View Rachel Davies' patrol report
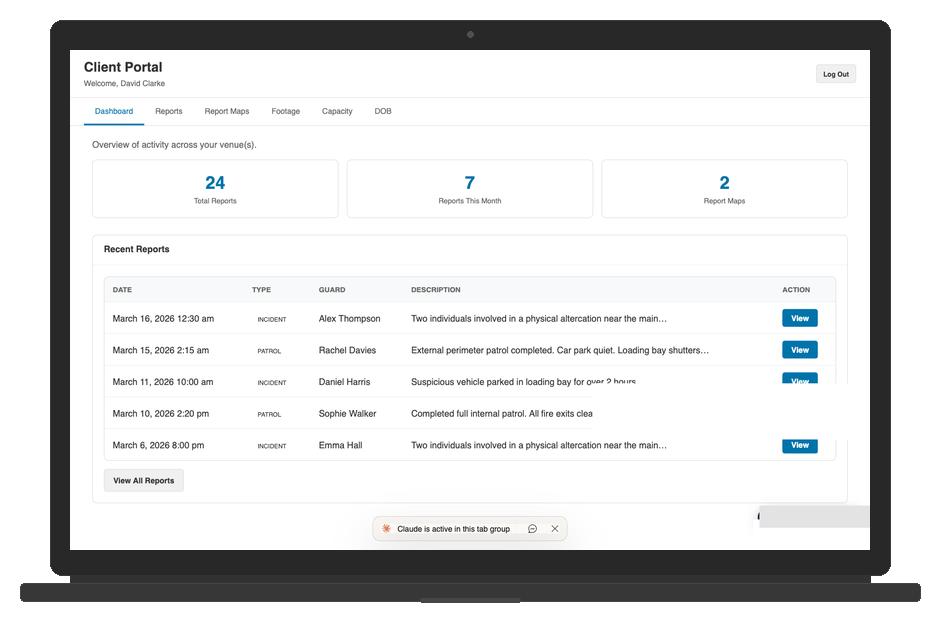The height and width of the screenshot is (621, 940). coord(799,350)
